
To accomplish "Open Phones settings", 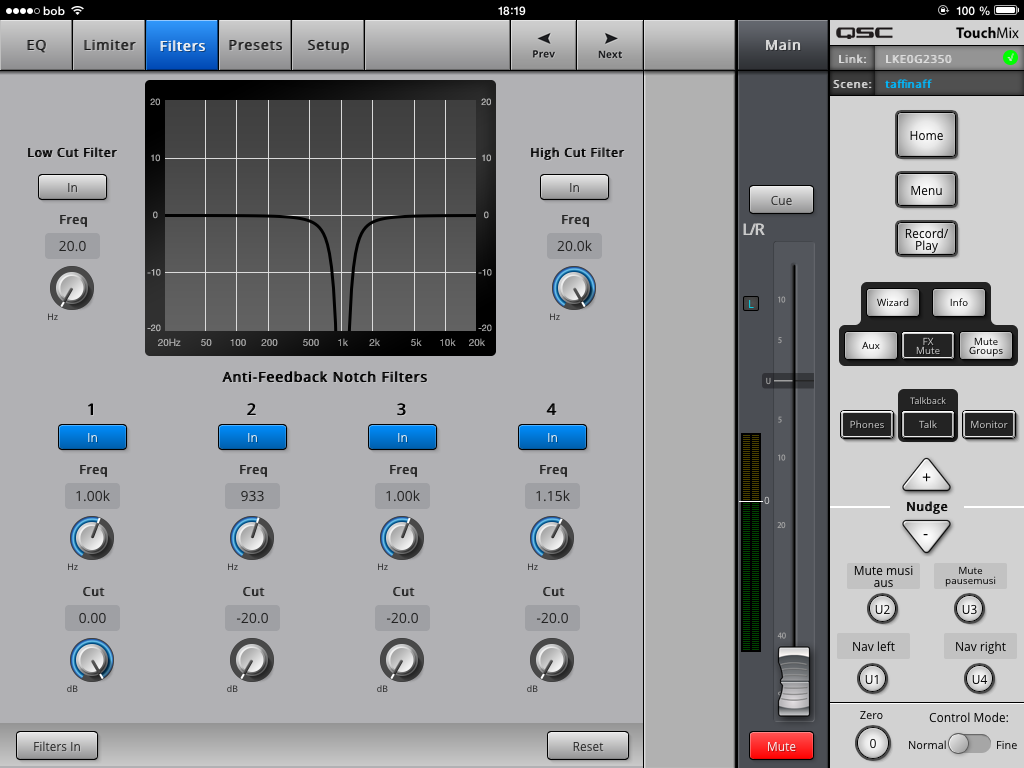I will click(867, 424).
